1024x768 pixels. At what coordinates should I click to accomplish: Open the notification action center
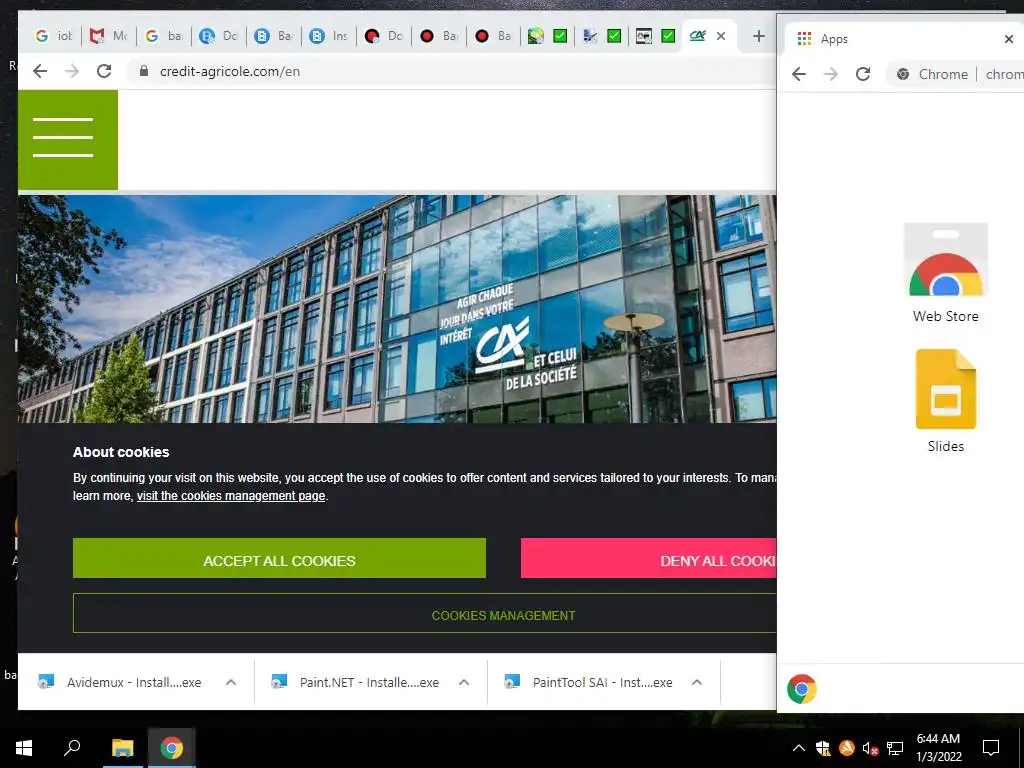click(991, 748)
